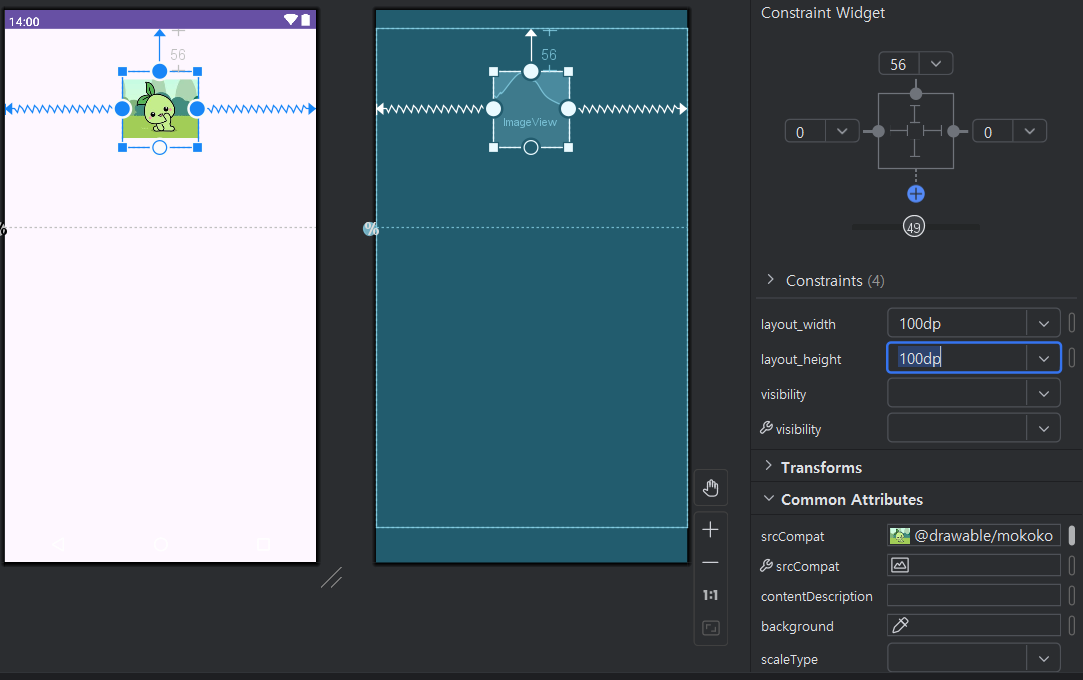Open the layout_width dropdown arrow
The image size is (1083, 680).
click(x=1044, y=324)
